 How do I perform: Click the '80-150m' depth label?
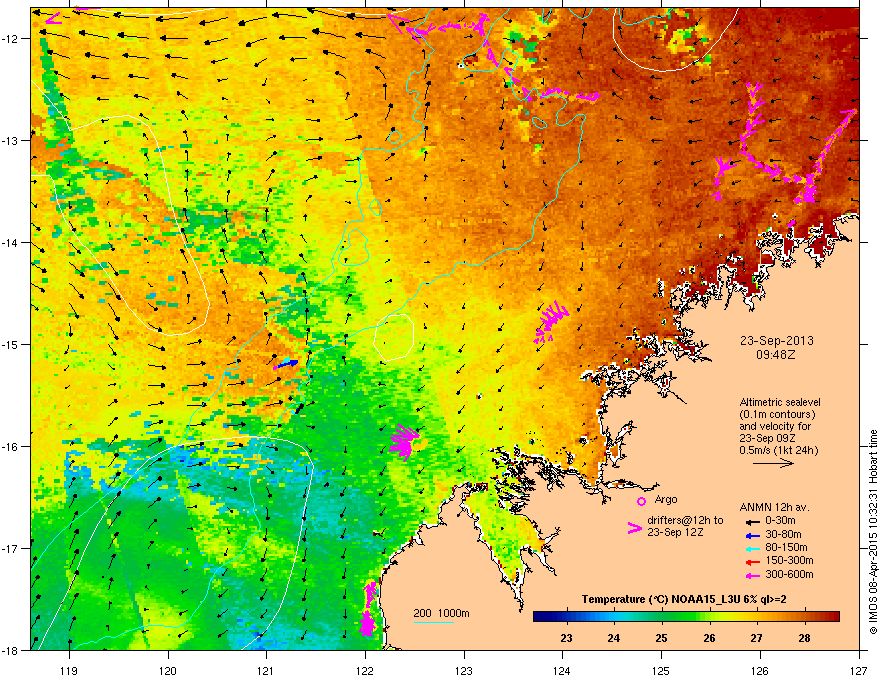point(786,548)
